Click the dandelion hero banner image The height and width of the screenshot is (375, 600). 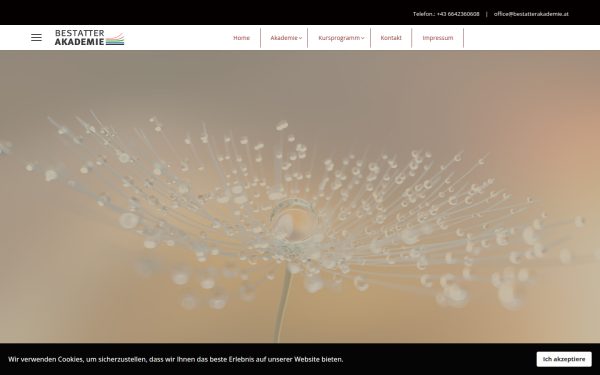point(300,197)
